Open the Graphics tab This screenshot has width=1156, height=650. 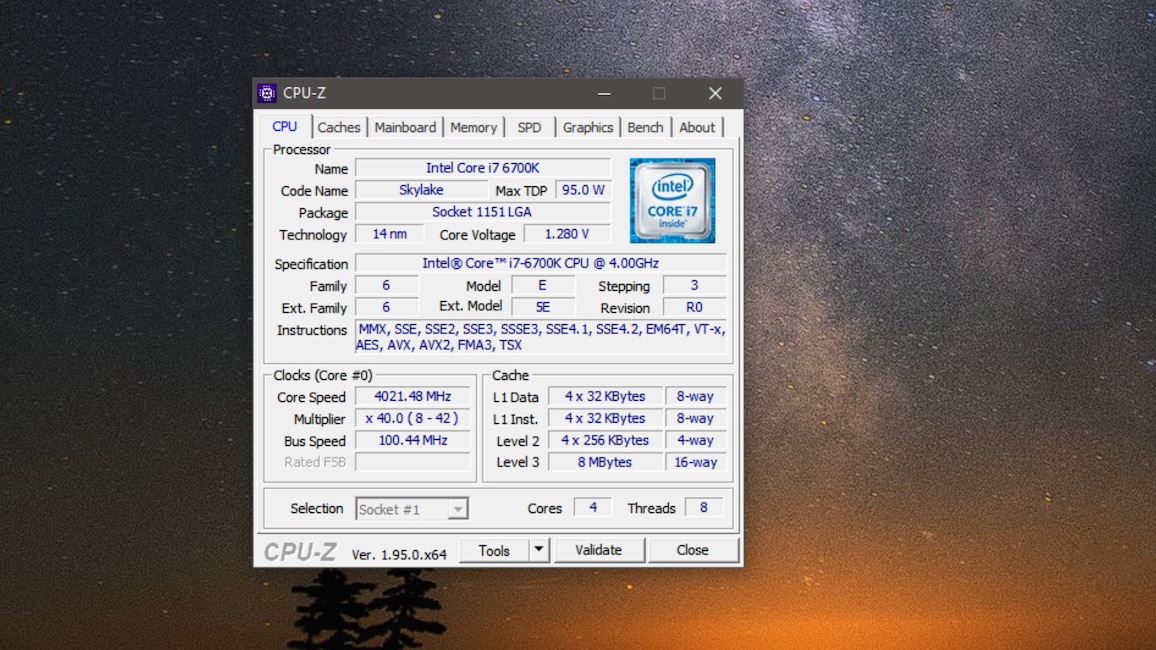[x=588, y=127]
